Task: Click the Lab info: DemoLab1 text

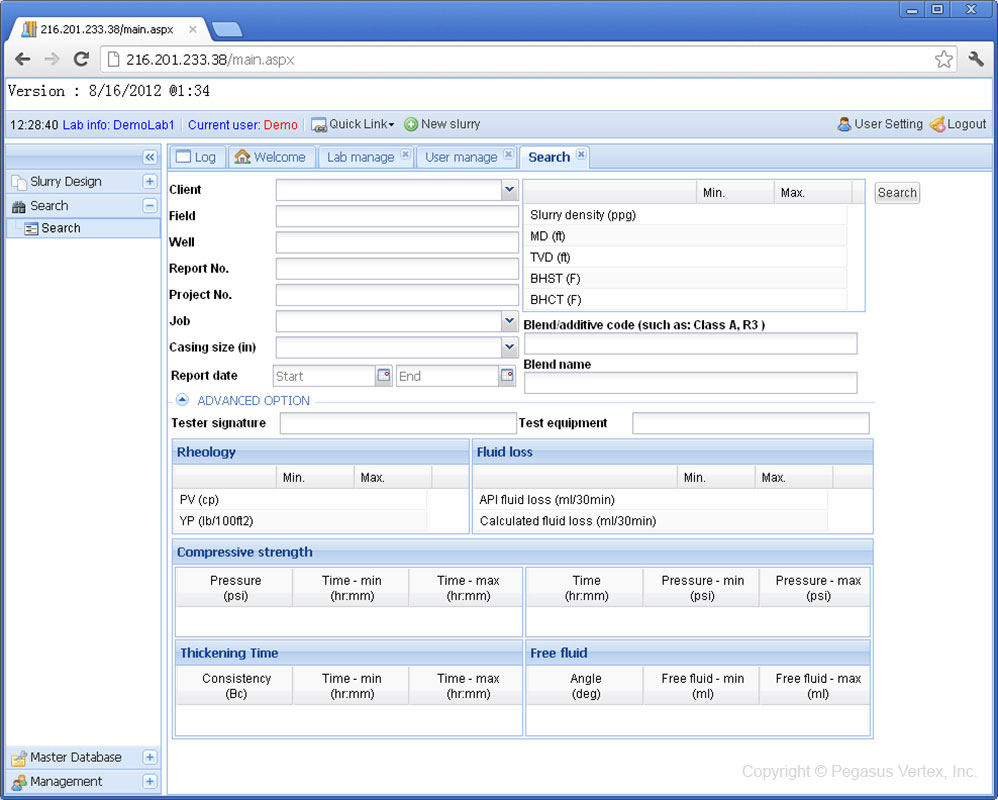Action: pyautogui.click(x=118, y=125)
